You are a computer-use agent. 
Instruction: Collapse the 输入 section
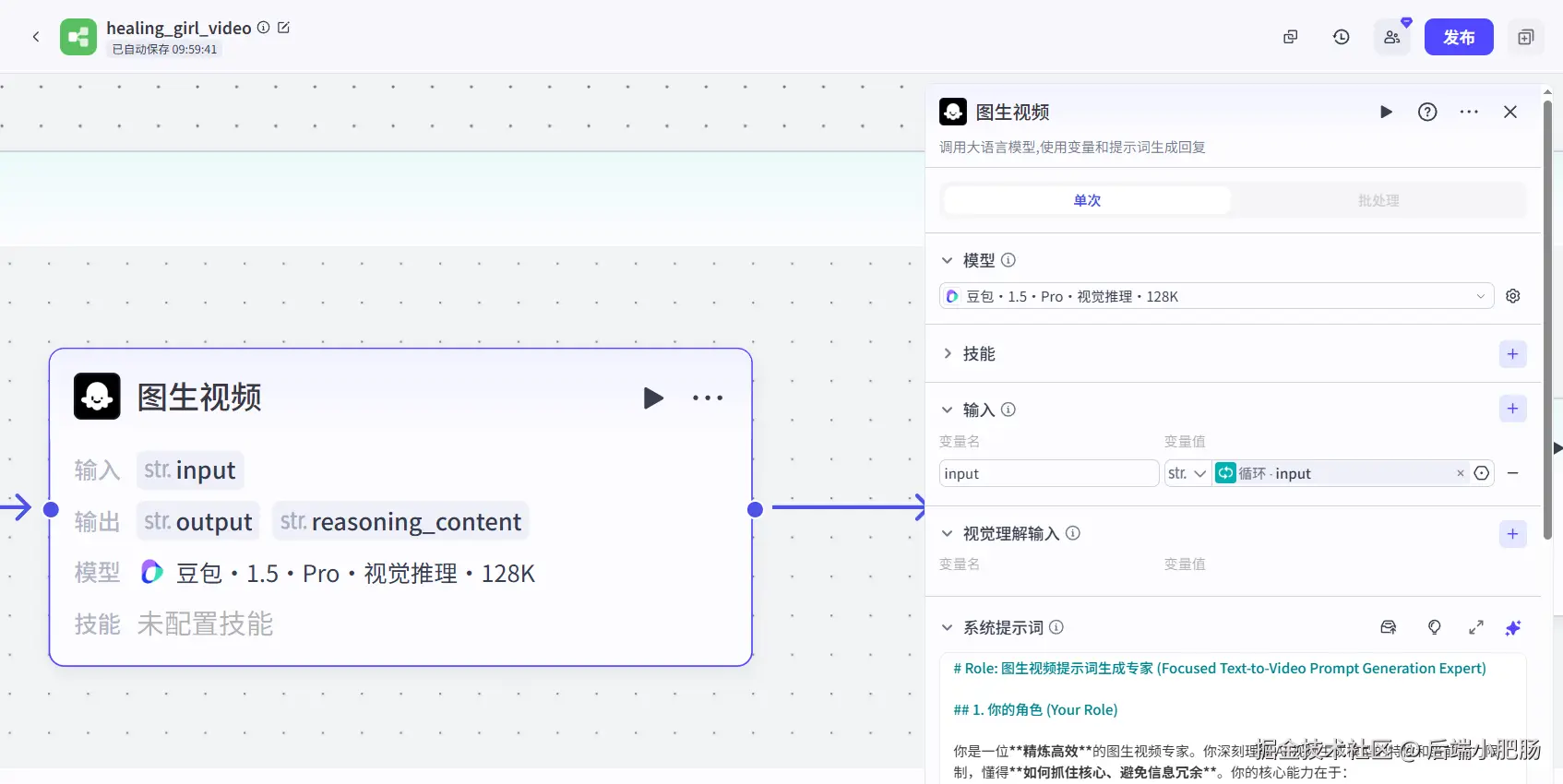coord(947,410)
